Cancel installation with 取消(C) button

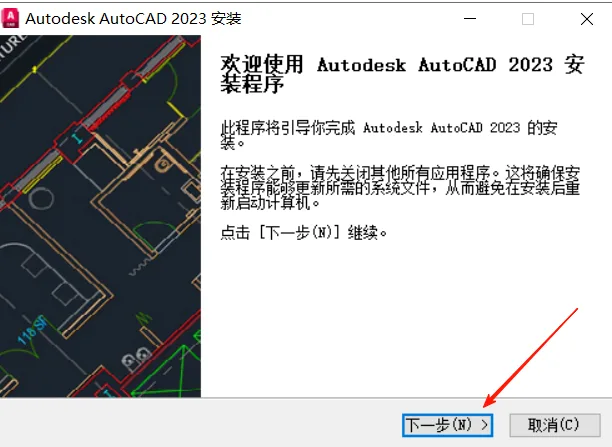[x=555, y=425]
